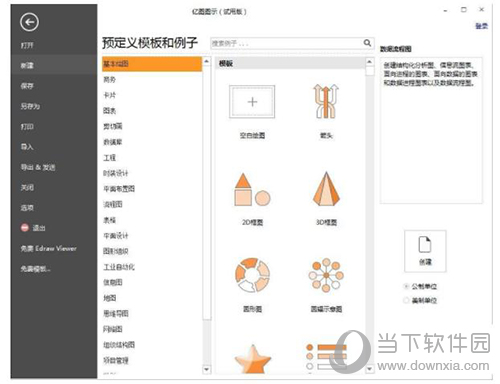Open 导出 & 发送 option

coord(38,167)
